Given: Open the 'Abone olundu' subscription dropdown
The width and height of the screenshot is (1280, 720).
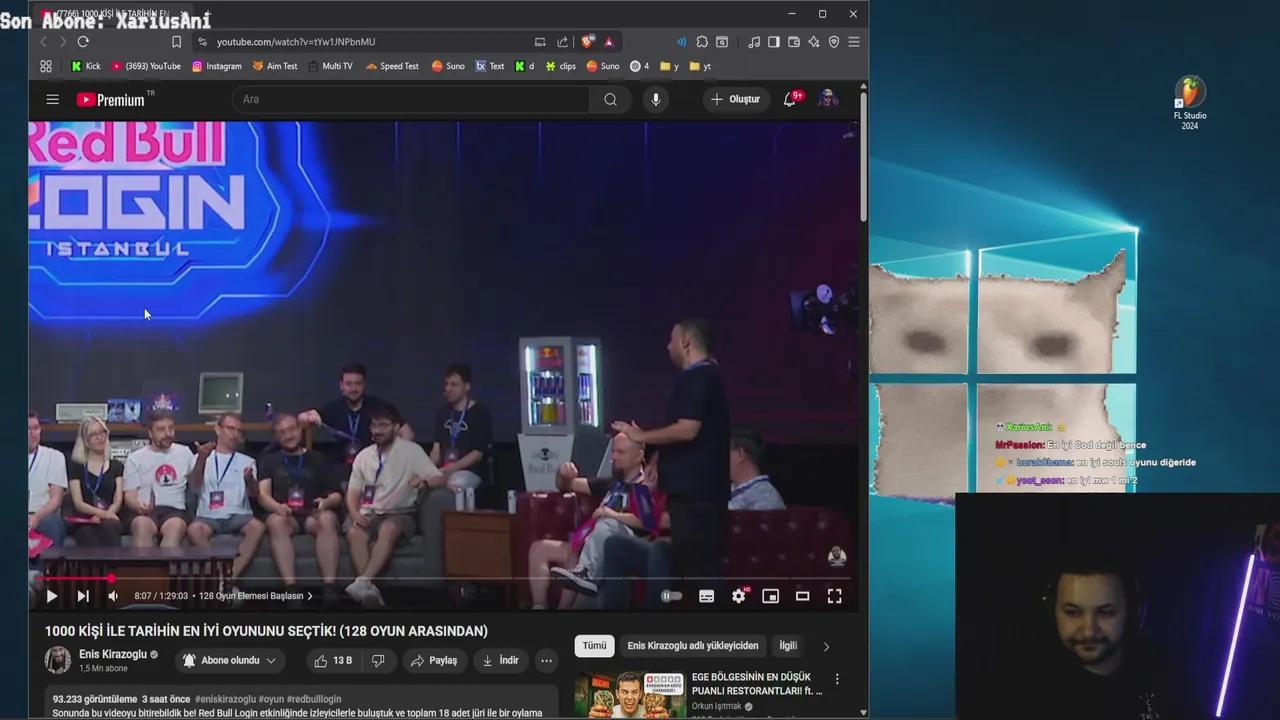Looking at the screenshot, I should pos(229,660).
